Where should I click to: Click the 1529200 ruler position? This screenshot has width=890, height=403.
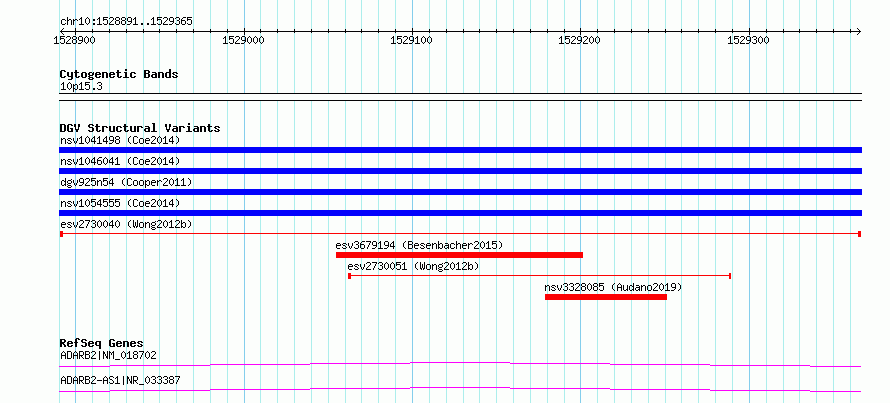(x=581, y=40)
